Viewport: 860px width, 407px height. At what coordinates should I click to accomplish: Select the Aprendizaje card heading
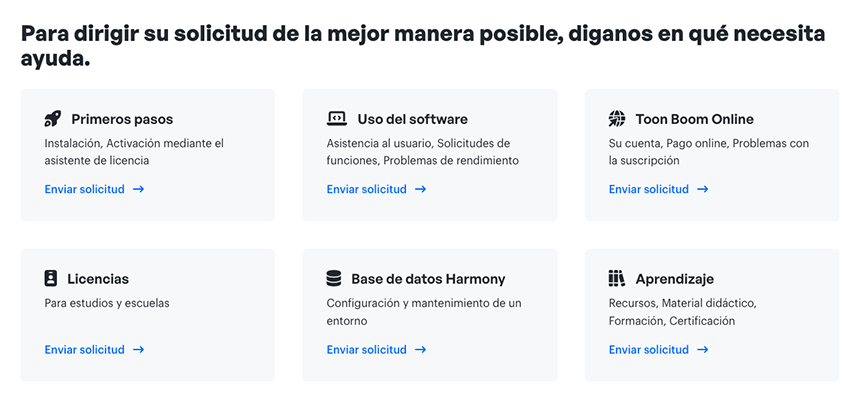tap(675, 279)
